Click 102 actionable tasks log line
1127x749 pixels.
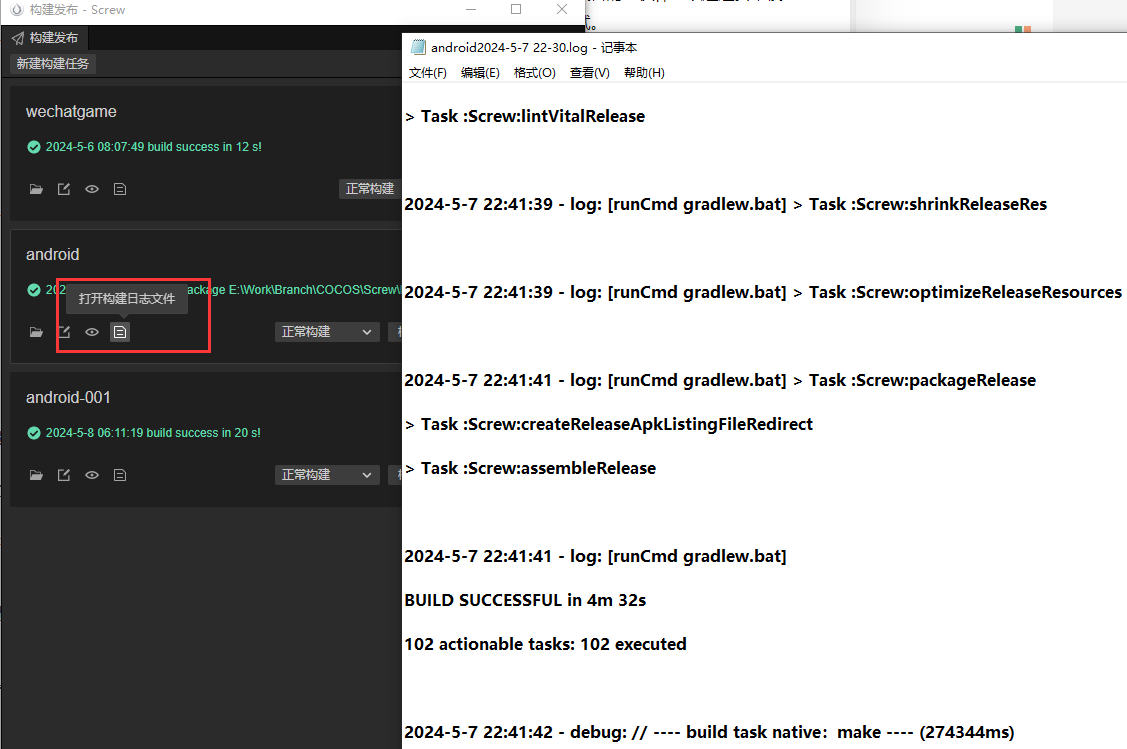tap(546, 644)
